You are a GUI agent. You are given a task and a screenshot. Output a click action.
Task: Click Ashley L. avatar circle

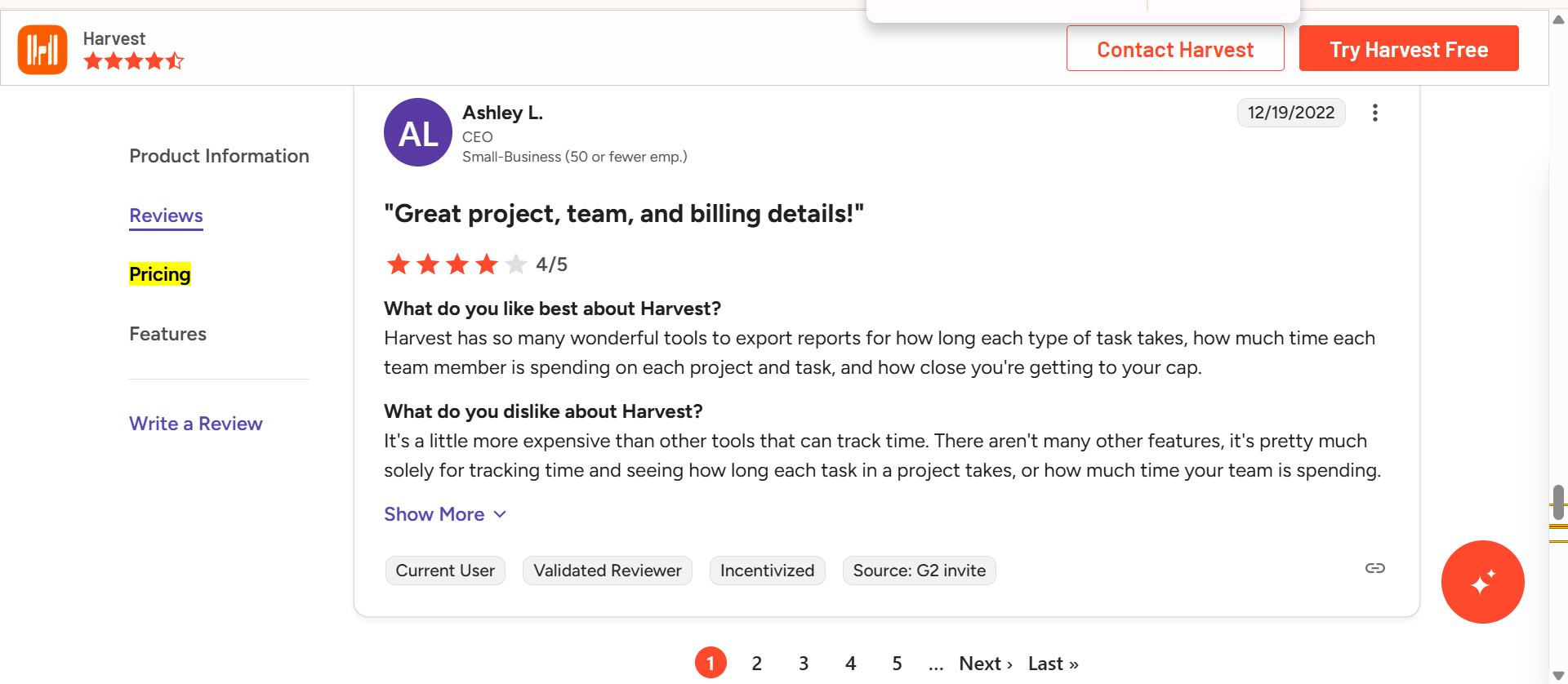click(418, 132)
